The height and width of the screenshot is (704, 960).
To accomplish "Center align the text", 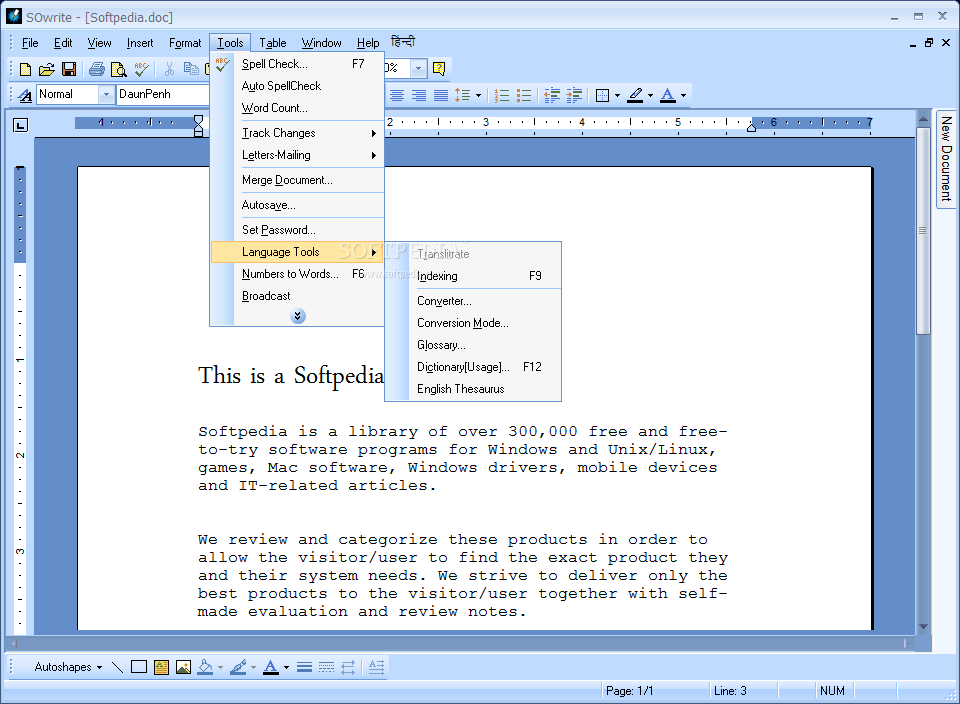I will (397, 95).
